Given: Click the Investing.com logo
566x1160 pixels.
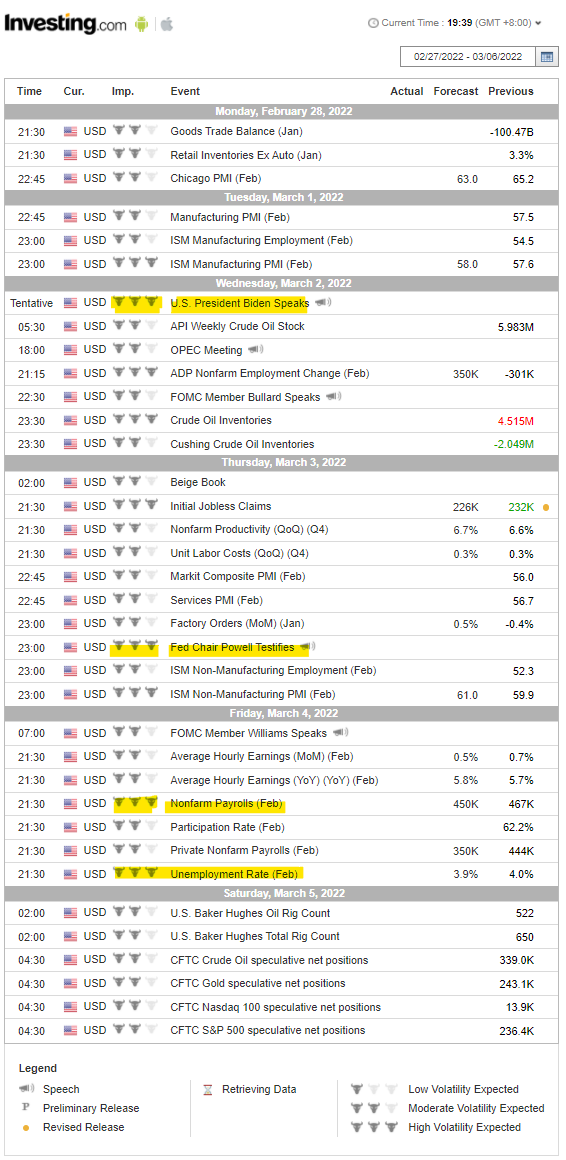Looking at the screenshot, I should (x=65, y=24).
